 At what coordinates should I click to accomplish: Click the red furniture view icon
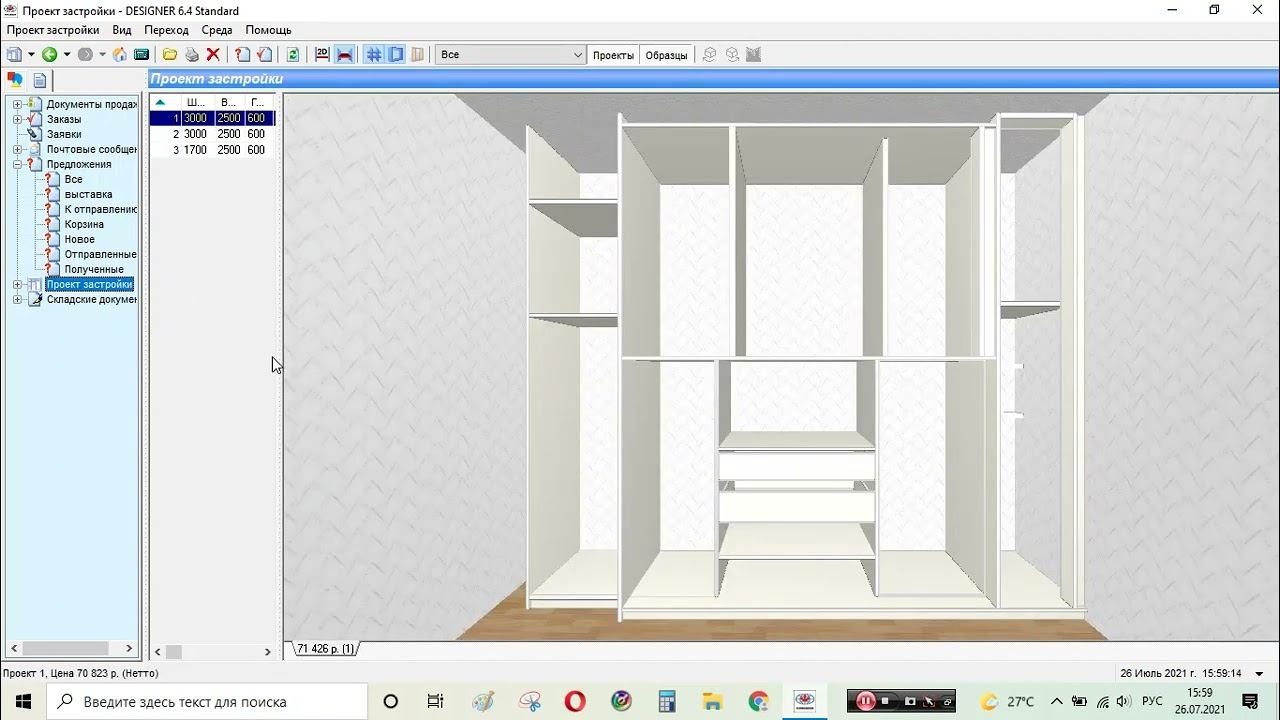[345, 55]
